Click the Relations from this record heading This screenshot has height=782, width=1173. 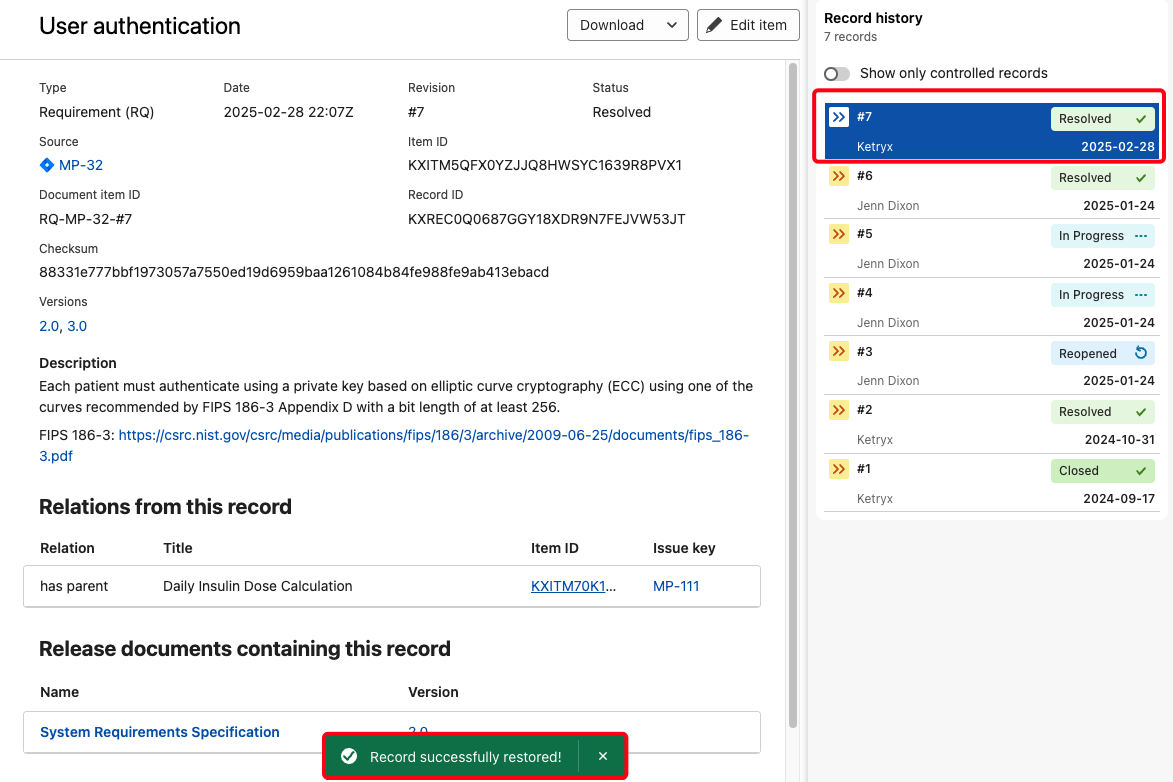point(165,507)
